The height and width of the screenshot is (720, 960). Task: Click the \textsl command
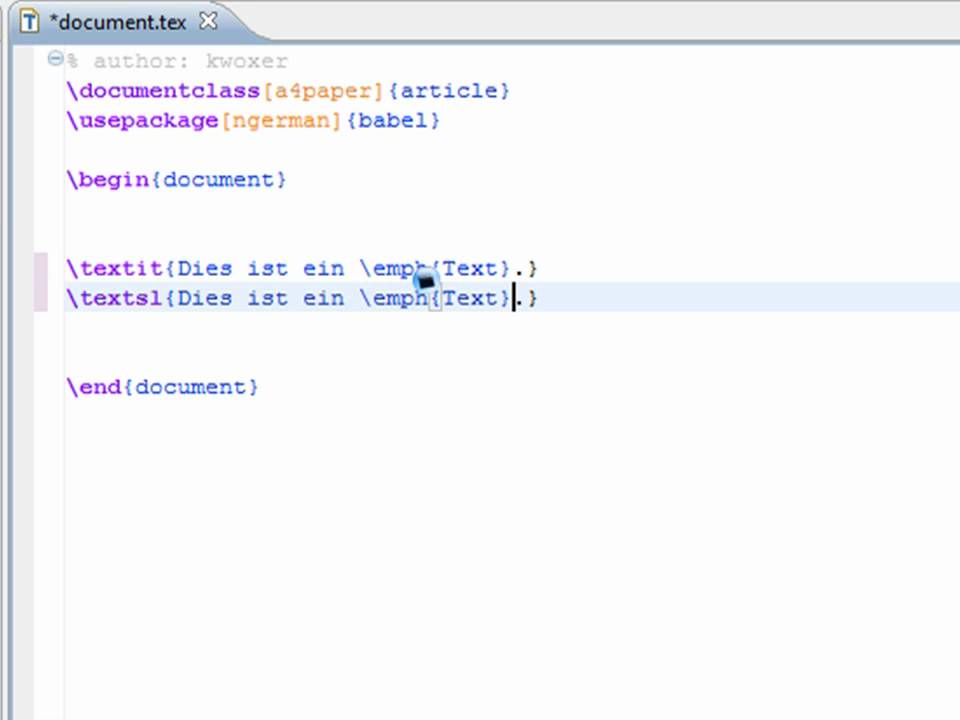coord(115,298)
